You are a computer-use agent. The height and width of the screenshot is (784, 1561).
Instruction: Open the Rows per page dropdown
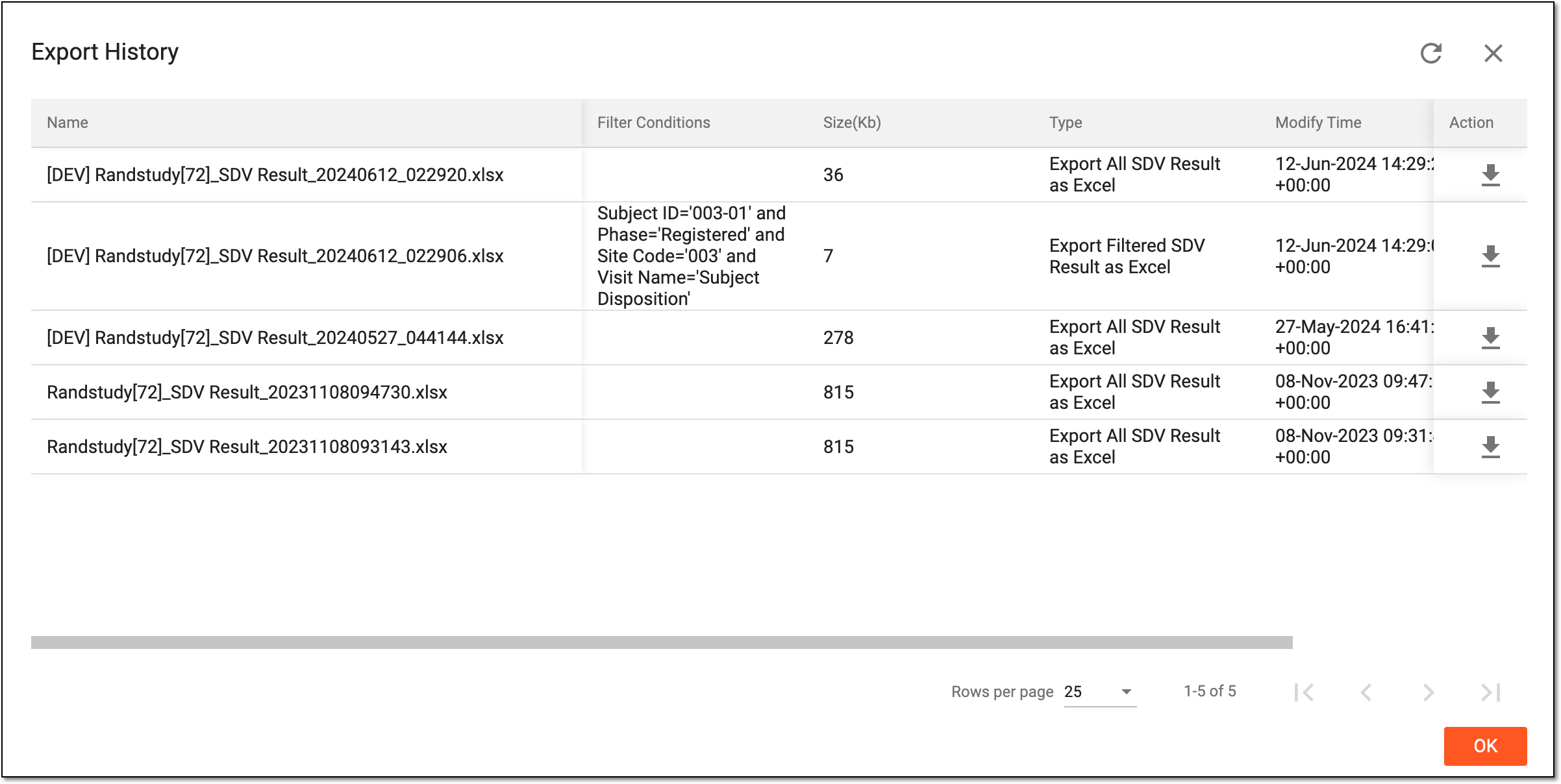tap(1100, 692)
